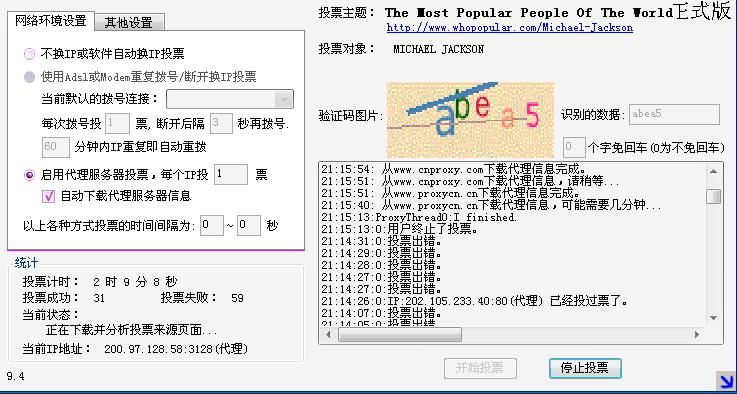Screen dimensions: 737x394
Task: Select log line 21:15:51 从www.proxycn.cn下载代理信息完成
Action: pyautogui.click(x=451, y=193)
